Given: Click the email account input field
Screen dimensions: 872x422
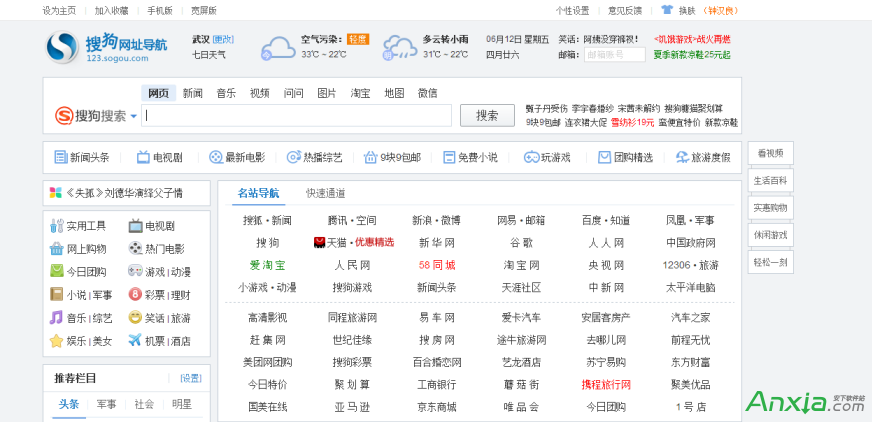Looking at the screenshot, I should (615, 54).
